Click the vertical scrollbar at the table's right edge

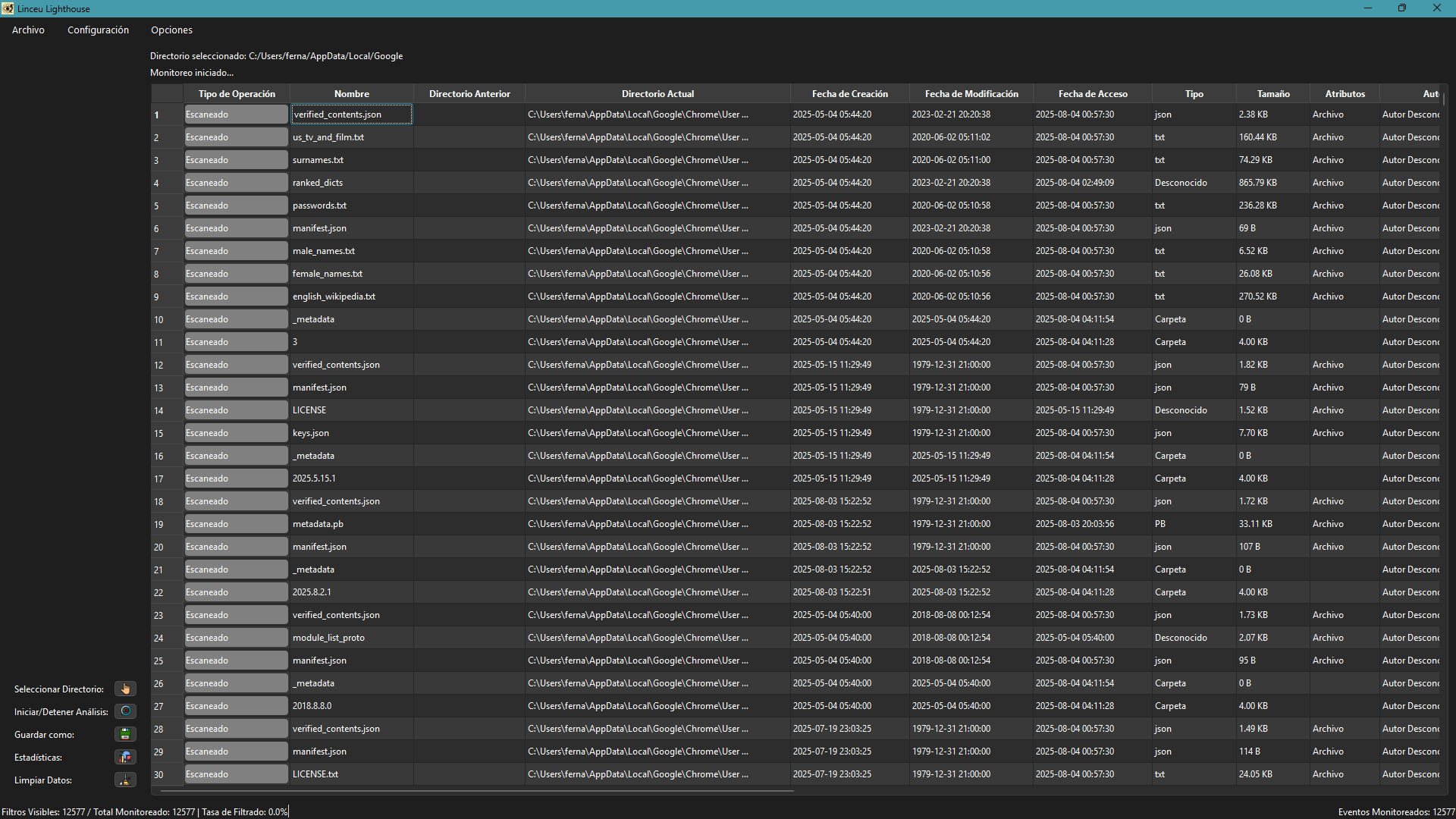point(1443,99)
